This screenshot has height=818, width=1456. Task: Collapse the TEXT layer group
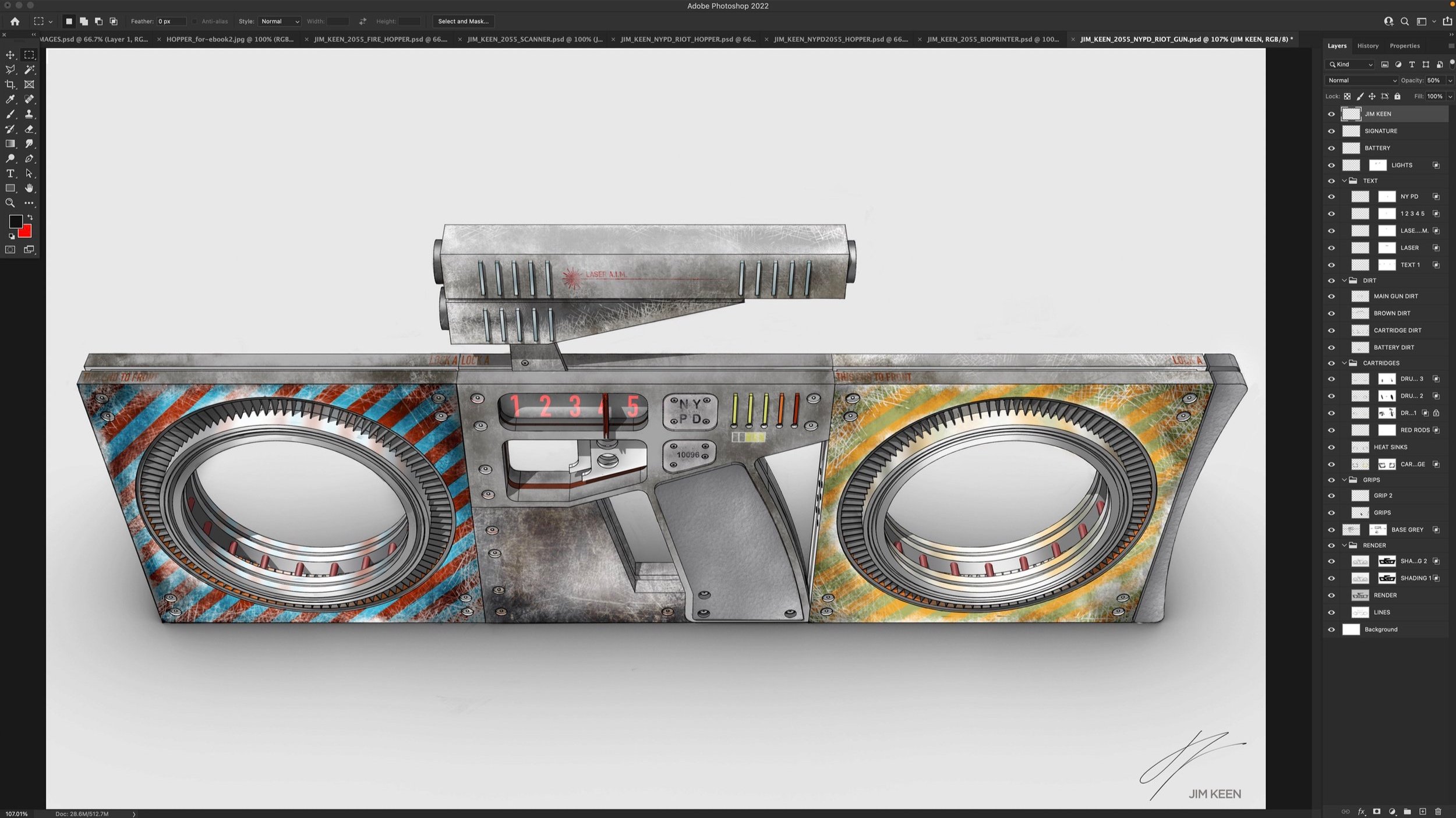(x=1344, y=181)
